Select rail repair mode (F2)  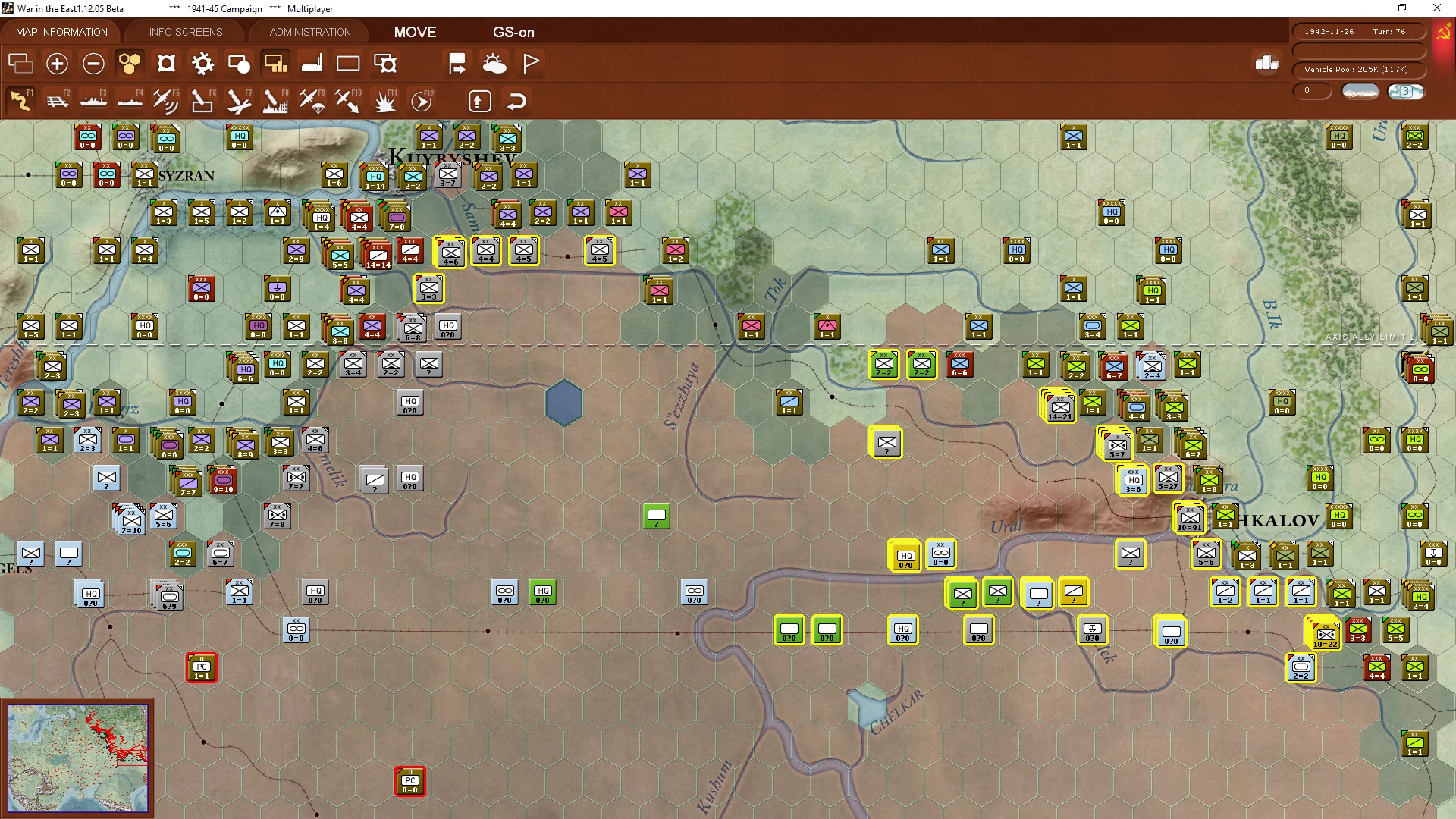pyautogui.click(x=58, y=101)
